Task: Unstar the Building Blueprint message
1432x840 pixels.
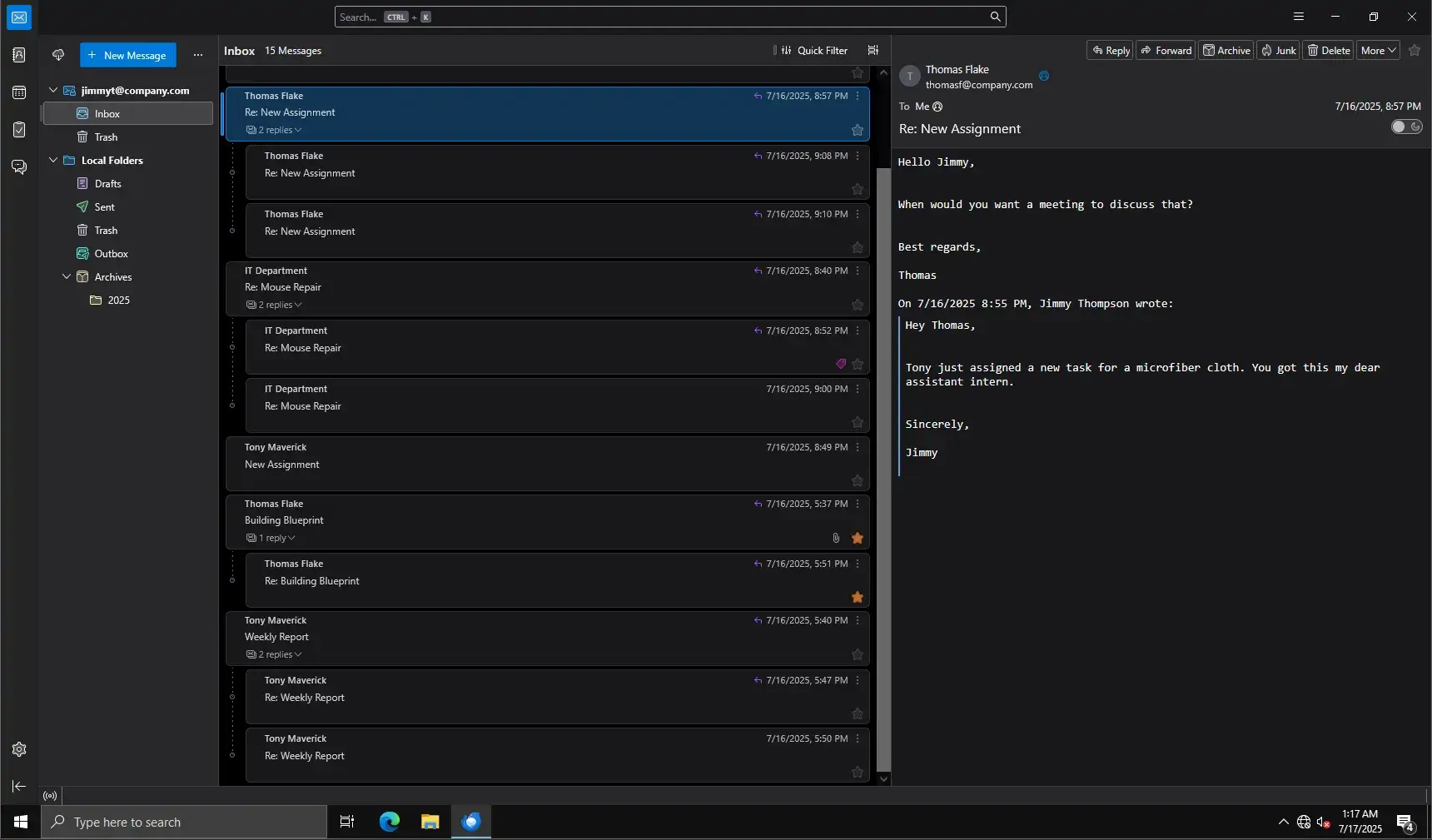Action: point(857,539)
